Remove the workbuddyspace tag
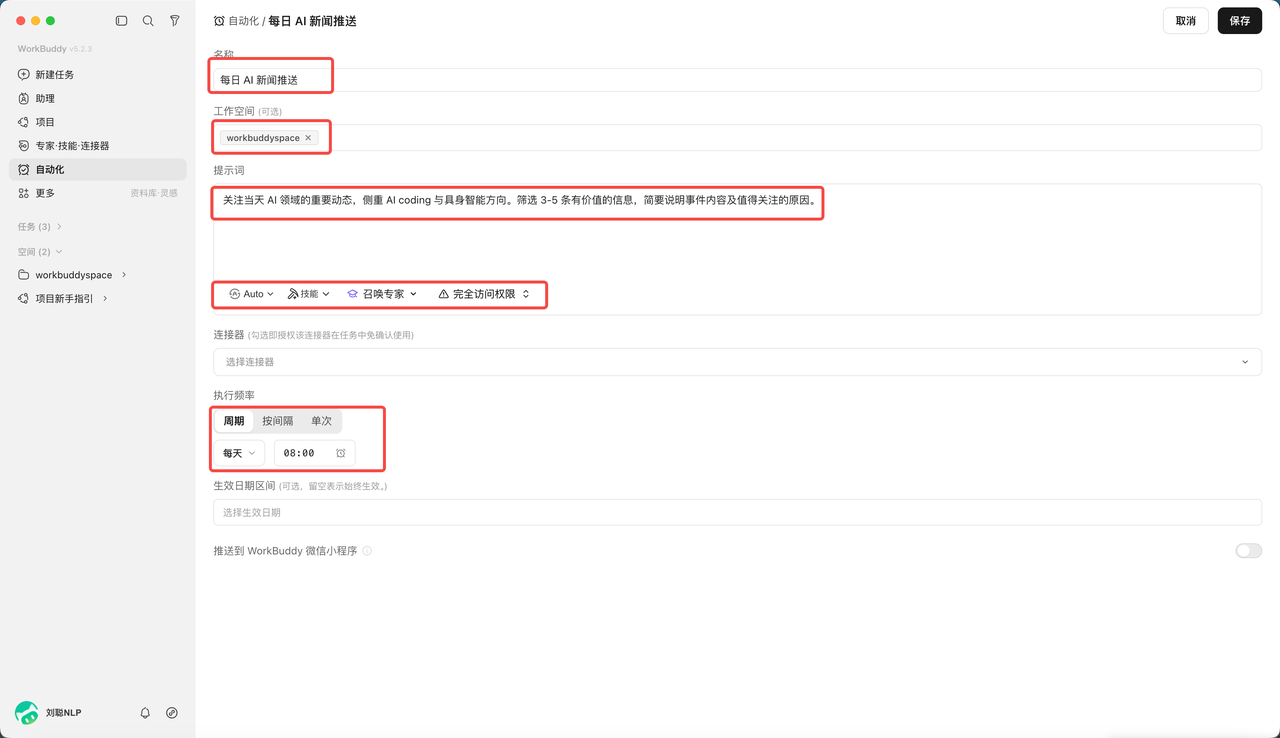1280x738 pixels. click(308, 138)
